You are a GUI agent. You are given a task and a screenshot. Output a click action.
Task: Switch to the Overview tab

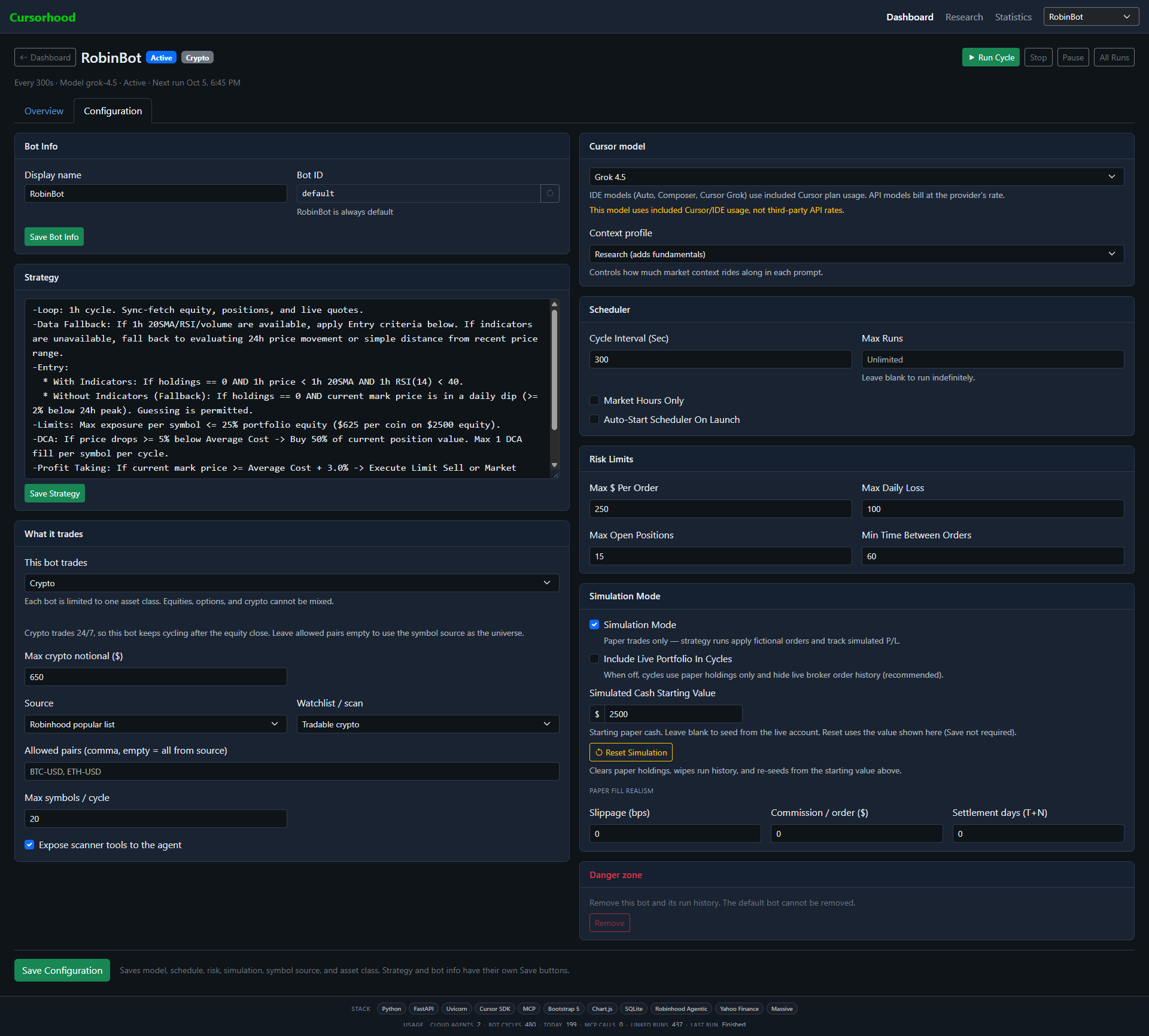44,111
